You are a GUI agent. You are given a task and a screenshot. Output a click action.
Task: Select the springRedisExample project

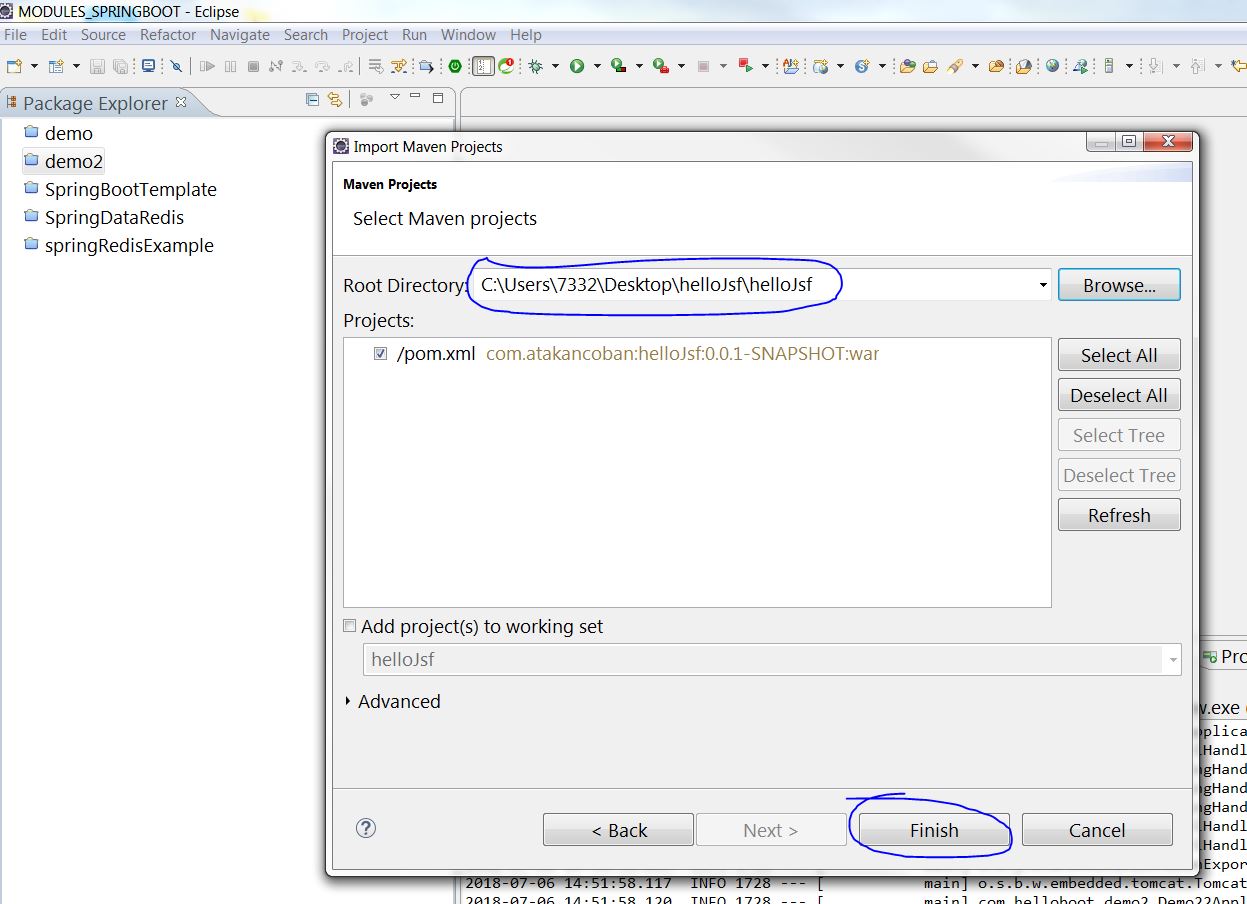(118, 245)
